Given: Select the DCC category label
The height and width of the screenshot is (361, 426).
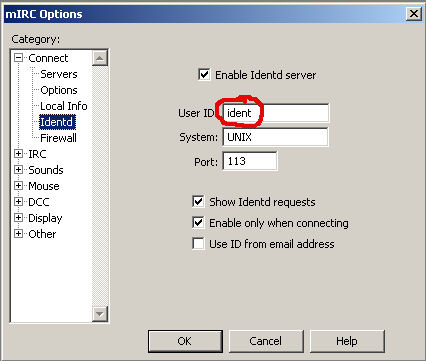Looking at the screenshot, I should coord(39,202).
